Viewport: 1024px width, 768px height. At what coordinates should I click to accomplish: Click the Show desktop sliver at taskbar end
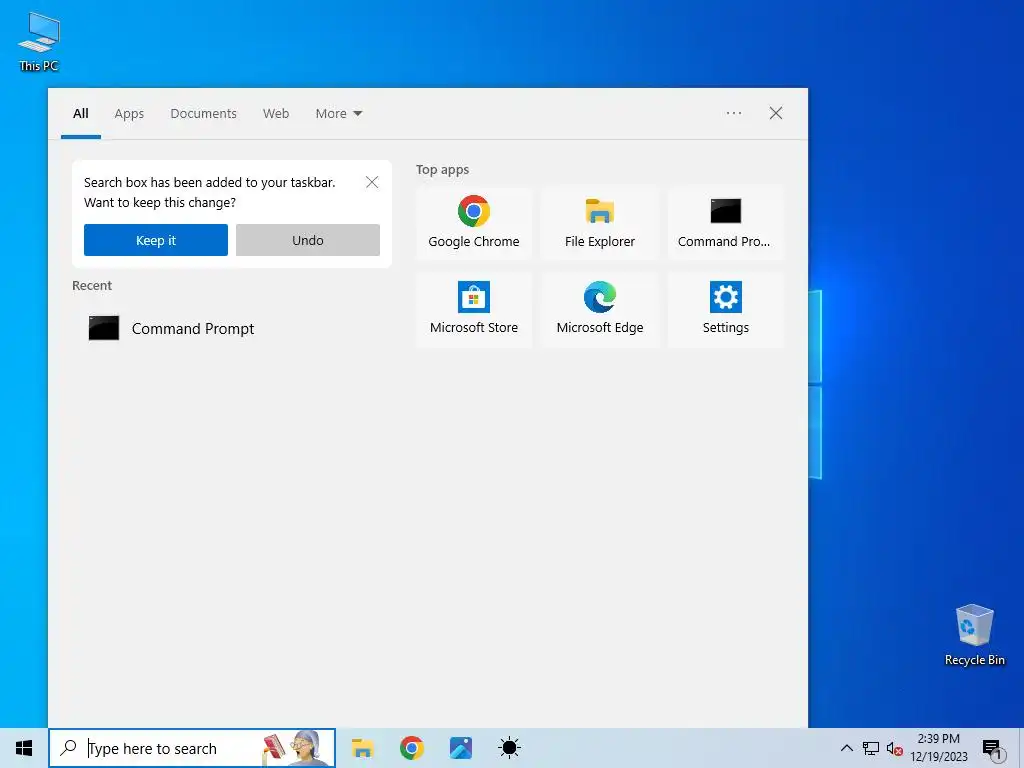pyautogui.click(x=1021, y=748)
